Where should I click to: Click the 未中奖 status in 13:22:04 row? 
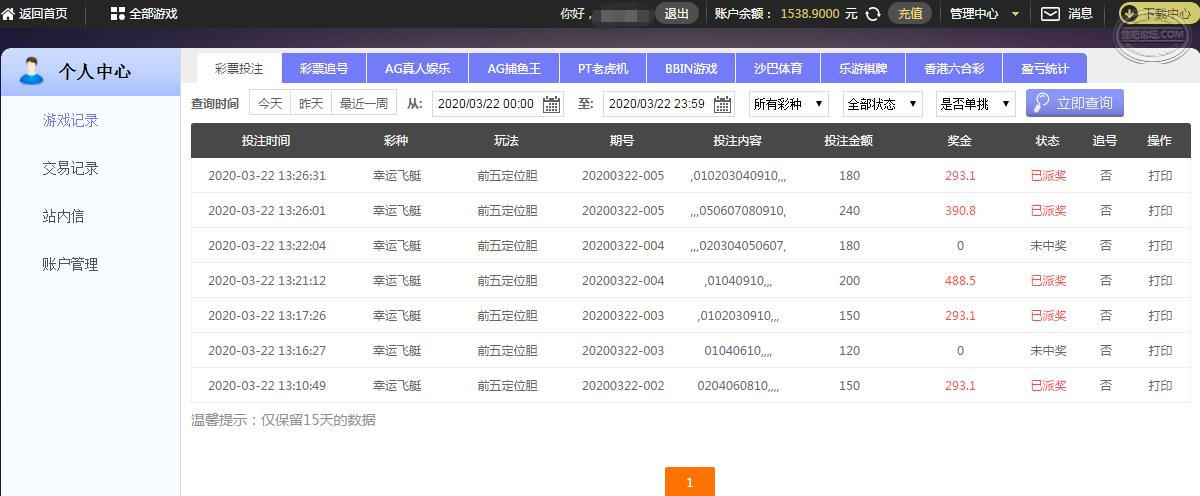[x=1048, y=246]
